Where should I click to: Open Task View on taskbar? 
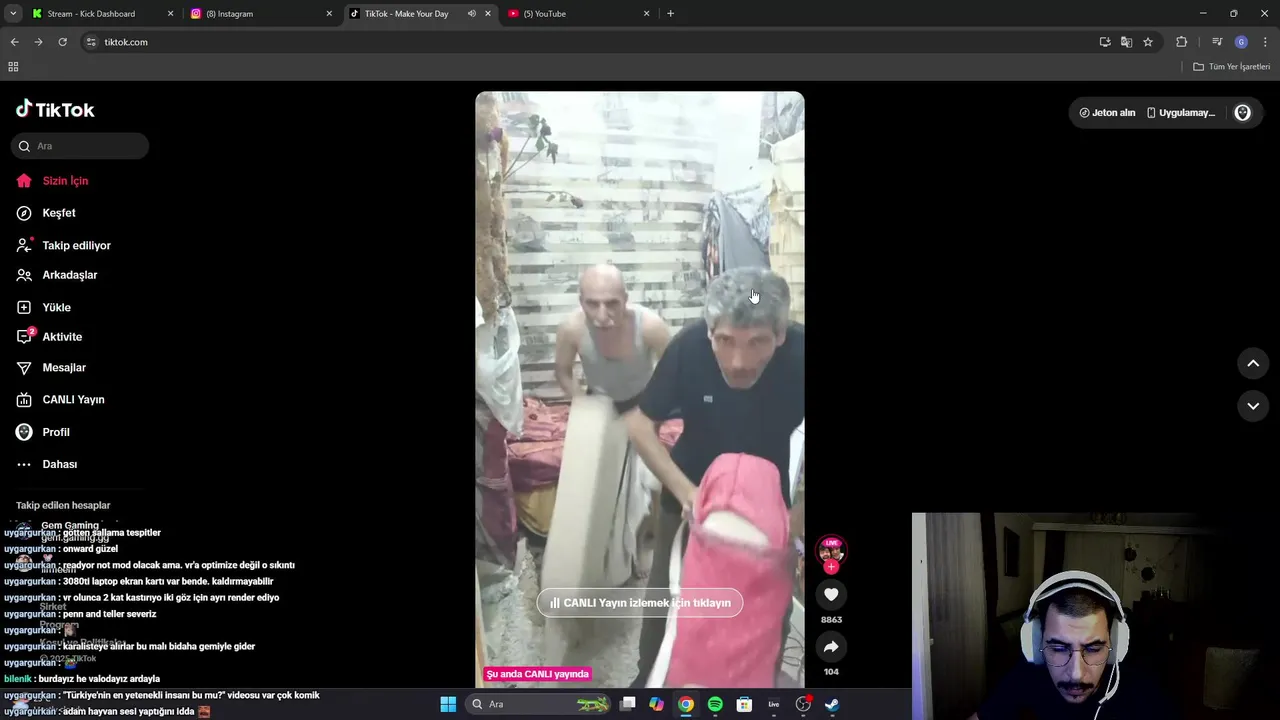(x=627, y=704)
